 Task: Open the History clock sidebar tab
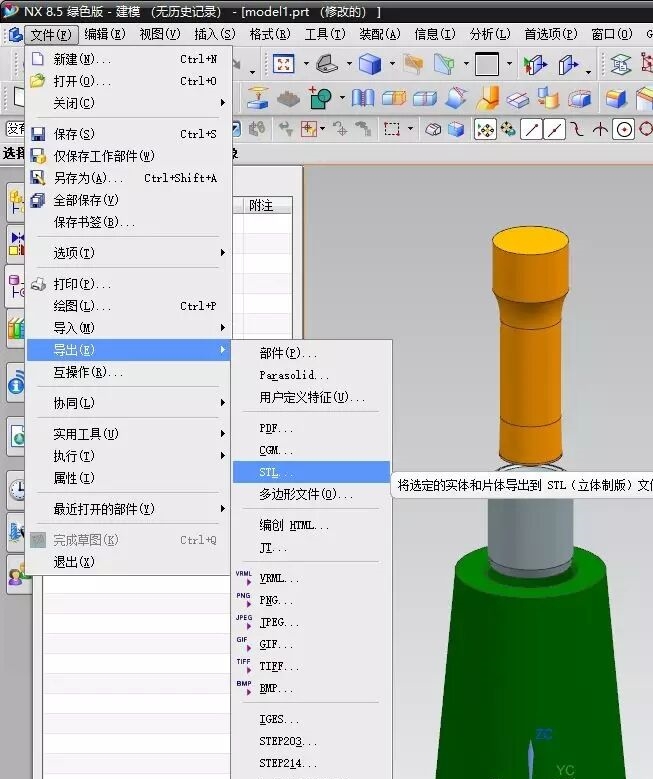tap(15, 488)
